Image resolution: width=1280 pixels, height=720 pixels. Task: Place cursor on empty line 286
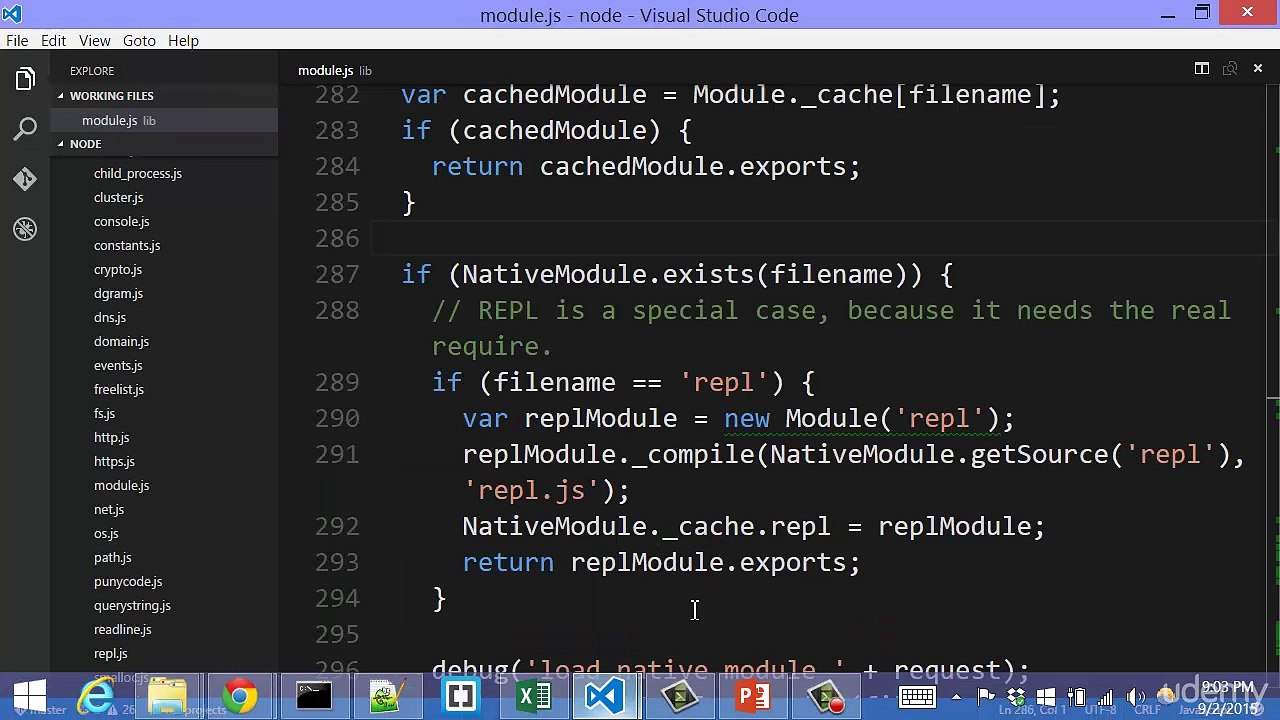[x=820, y=239]
